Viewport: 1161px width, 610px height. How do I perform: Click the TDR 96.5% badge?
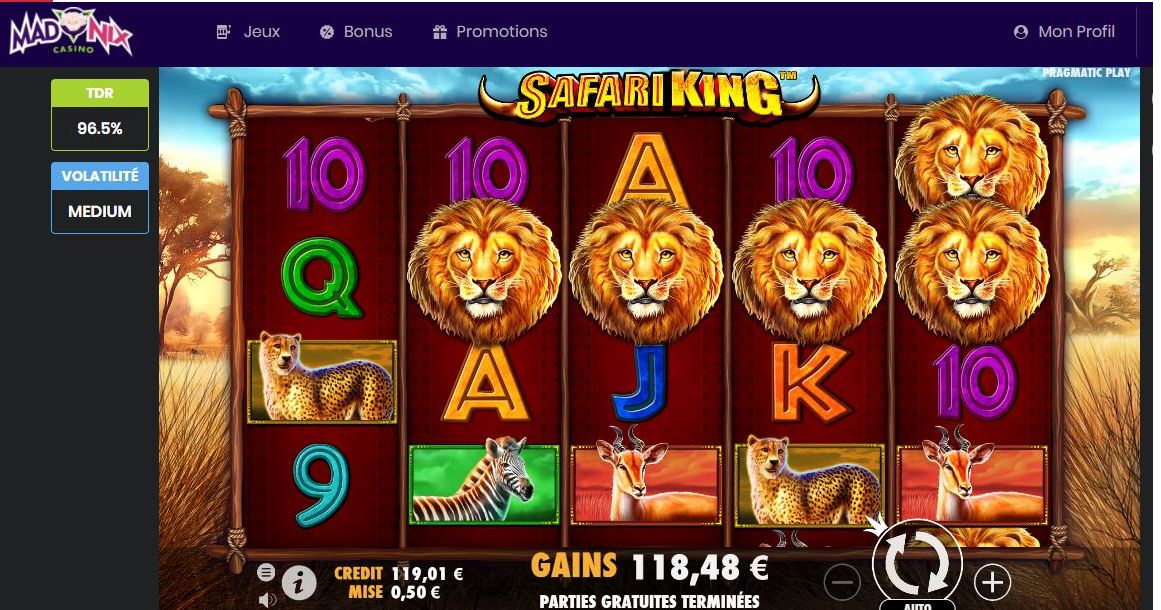(x=100, y=115)
